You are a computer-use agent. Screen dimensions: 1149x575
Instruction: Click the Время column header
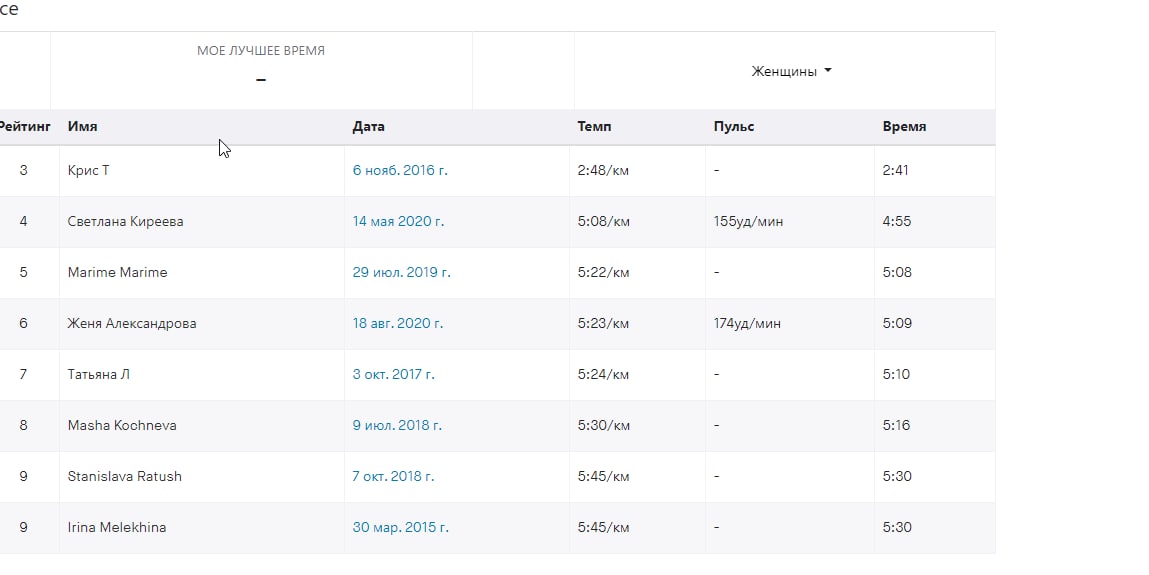click(x=904, y=126)
